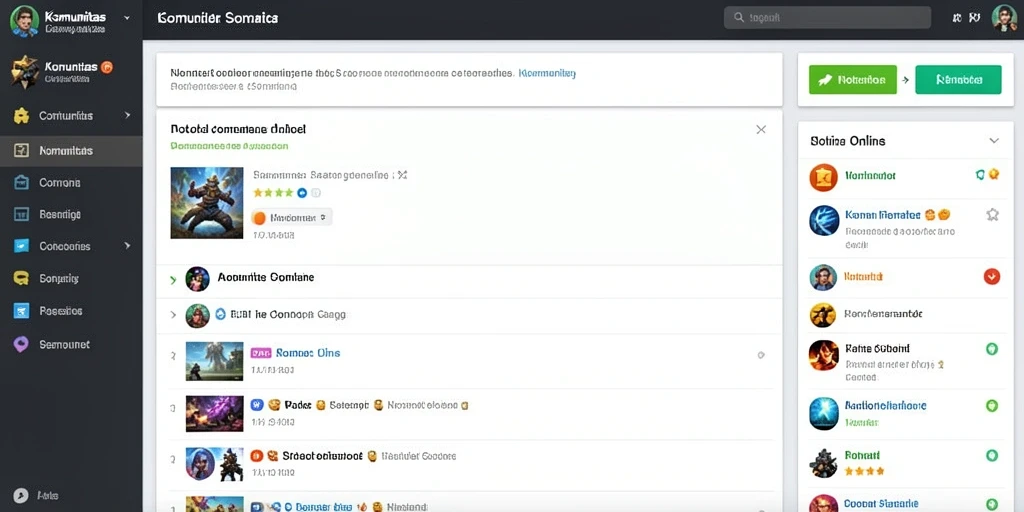The image size is (1024, 512).
Task: Open the Somoec Oins link title
Action: pyautogui.click(x=308, y=353)
